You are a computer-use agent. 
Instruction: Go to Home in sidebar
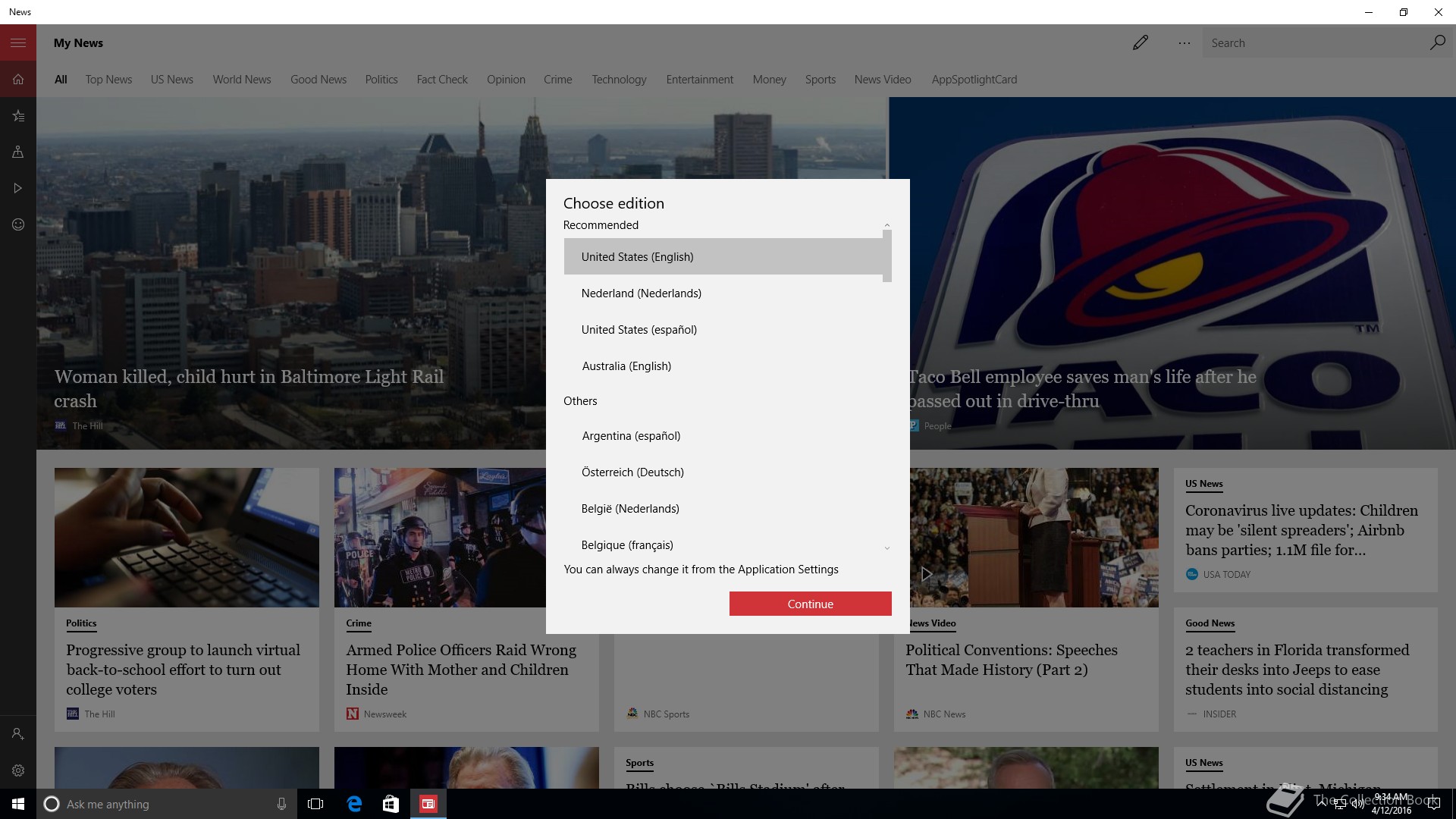point(18,79)
